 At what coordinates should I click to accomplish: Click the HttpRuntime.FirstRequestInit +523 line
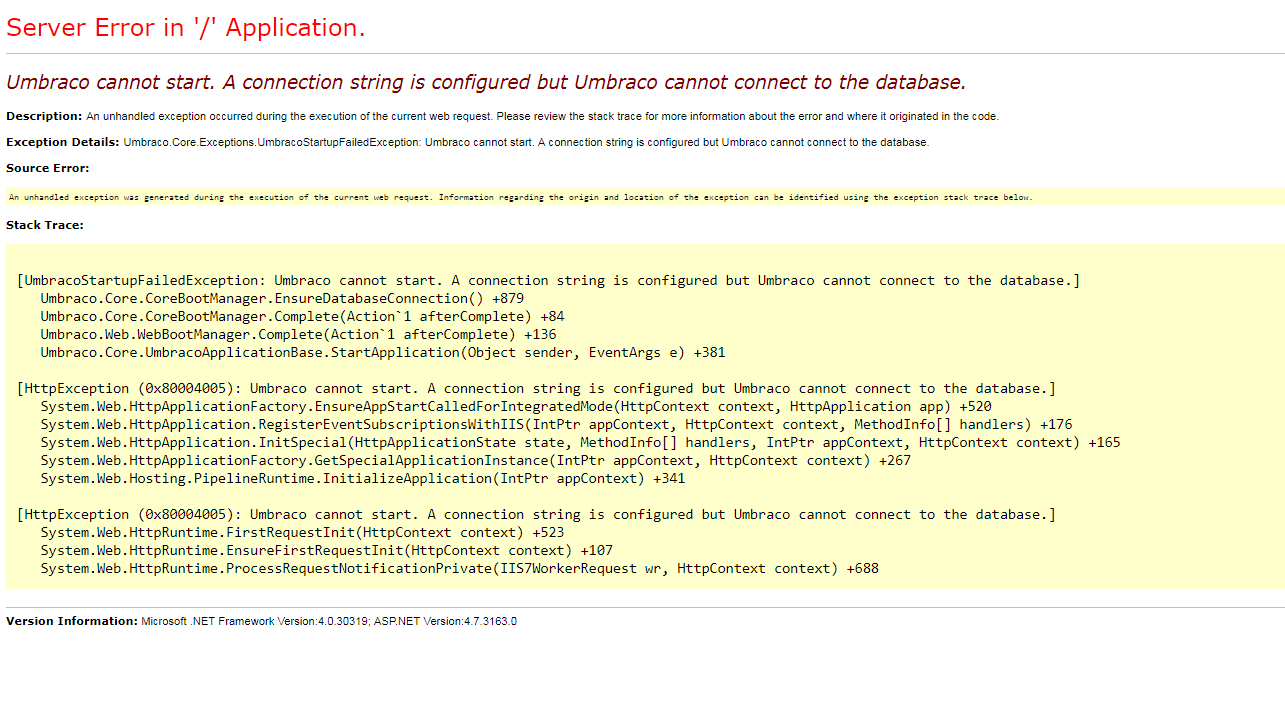(x=302, y=532)
